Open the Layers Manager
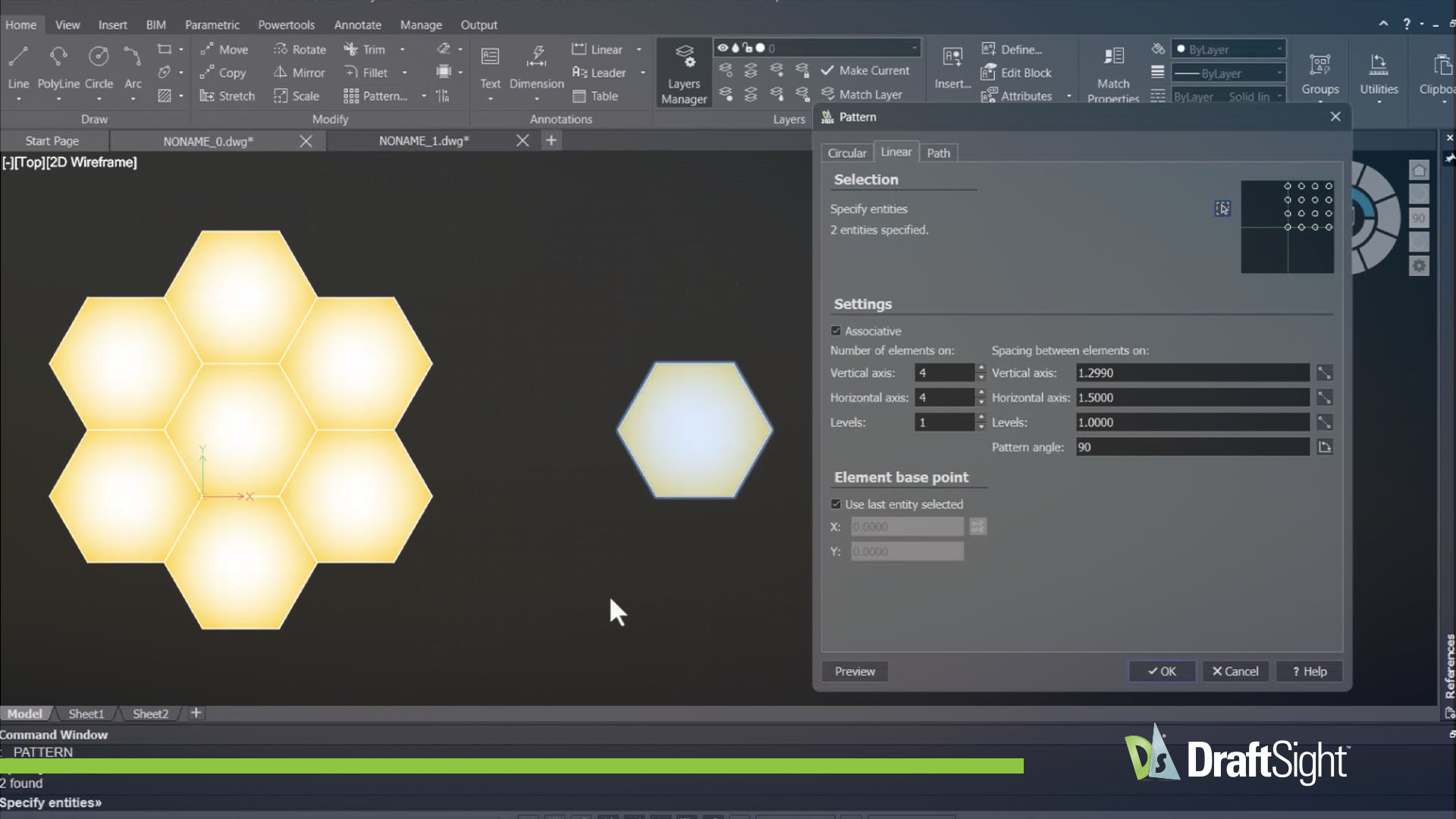Viewport: 1456px width, 819px height. coord(684,74)
